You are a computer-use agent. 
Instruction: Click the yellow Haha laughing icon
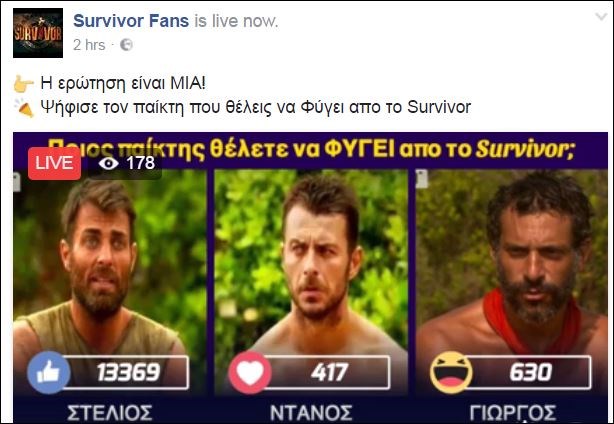click(x=451, y=373)
